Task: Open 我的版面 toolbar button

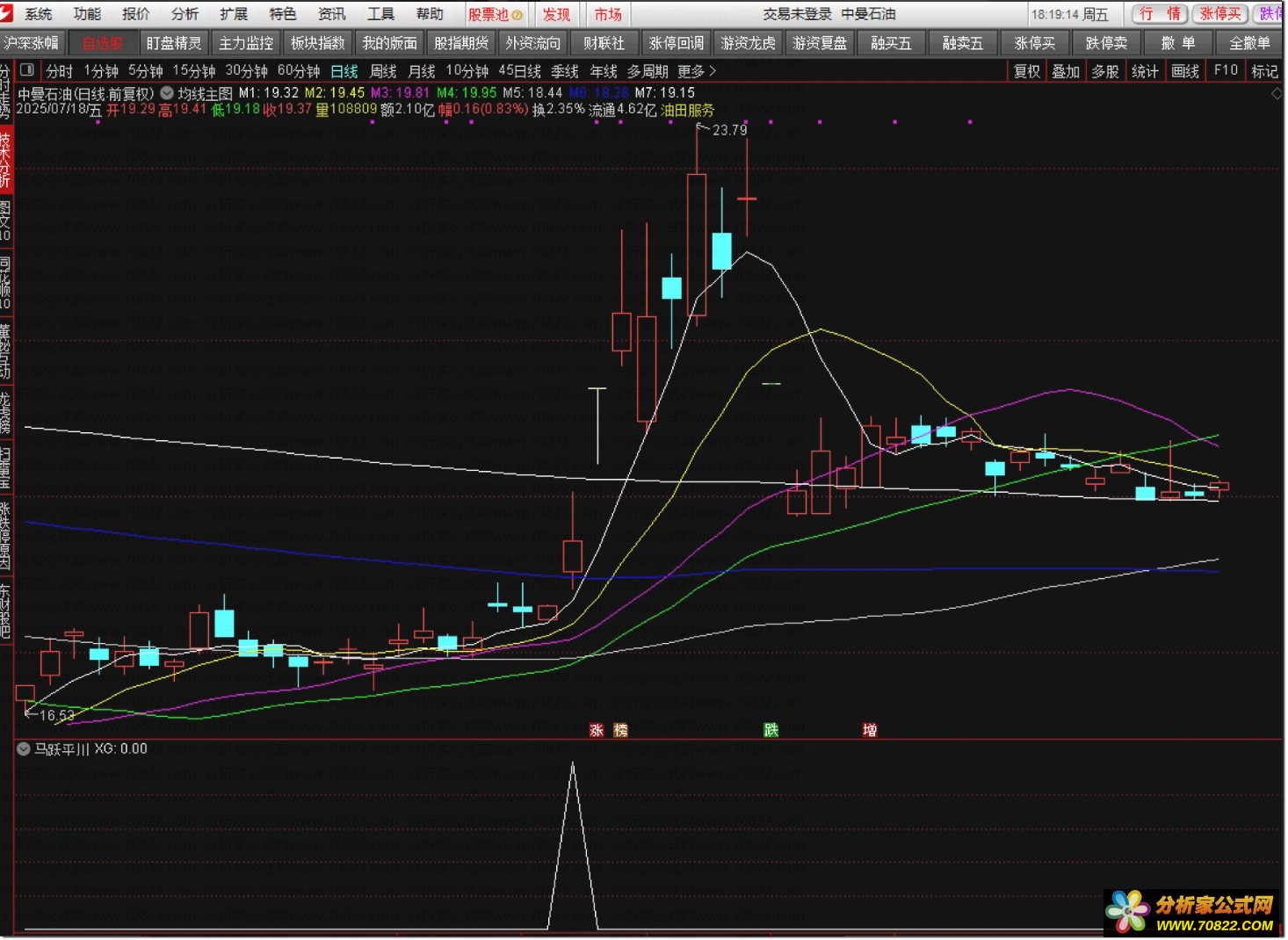Action: click(x=390, y=43)
